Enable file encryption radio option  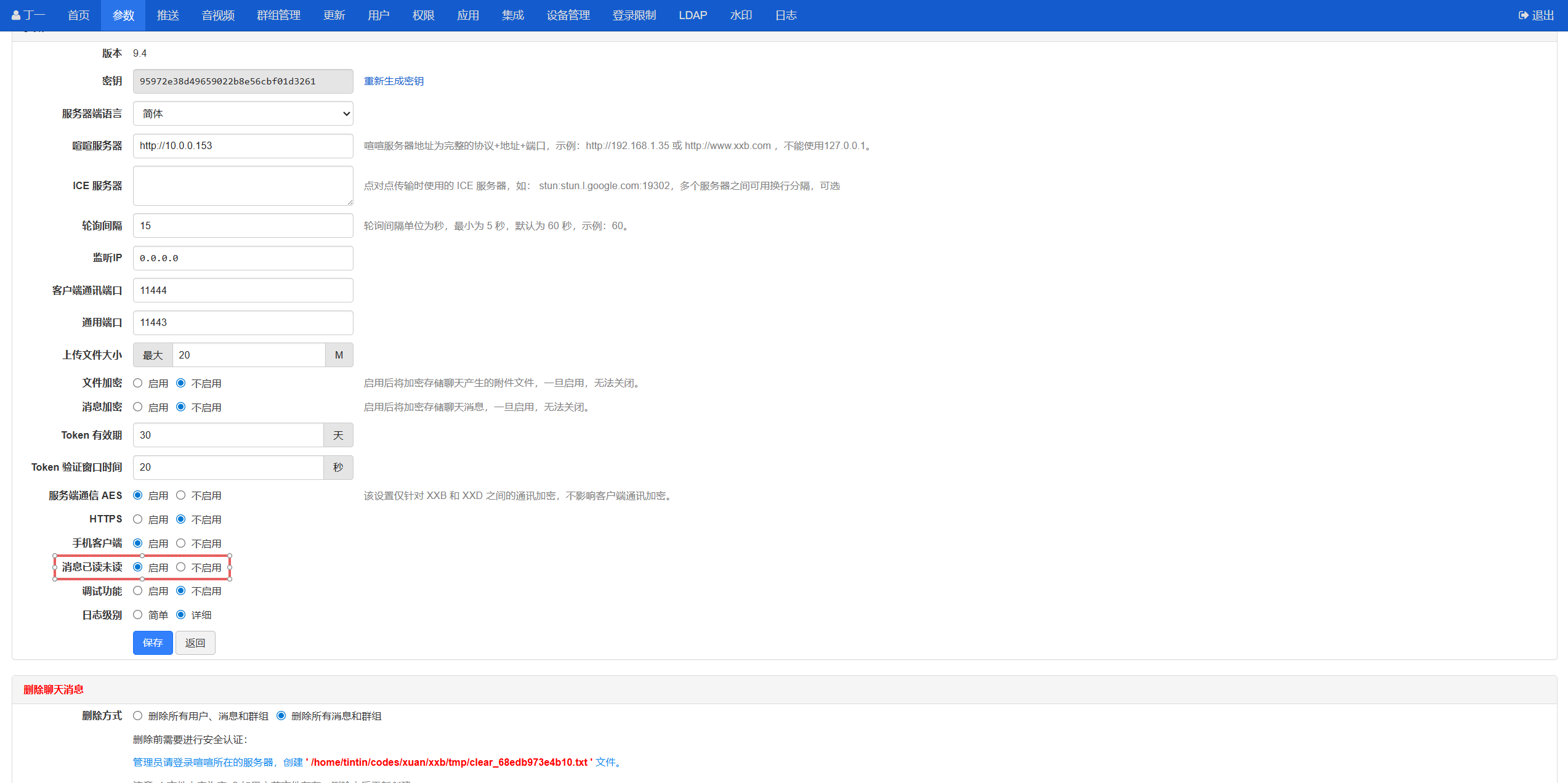(x=138, y=383)
